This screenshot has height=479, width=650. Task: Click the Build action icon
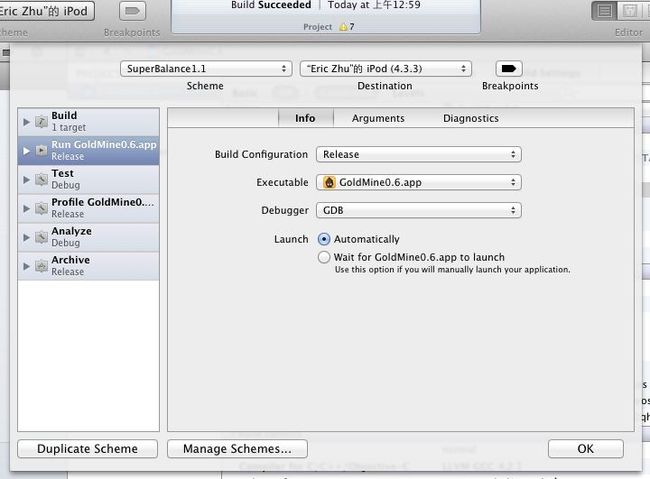pos(41,122)
